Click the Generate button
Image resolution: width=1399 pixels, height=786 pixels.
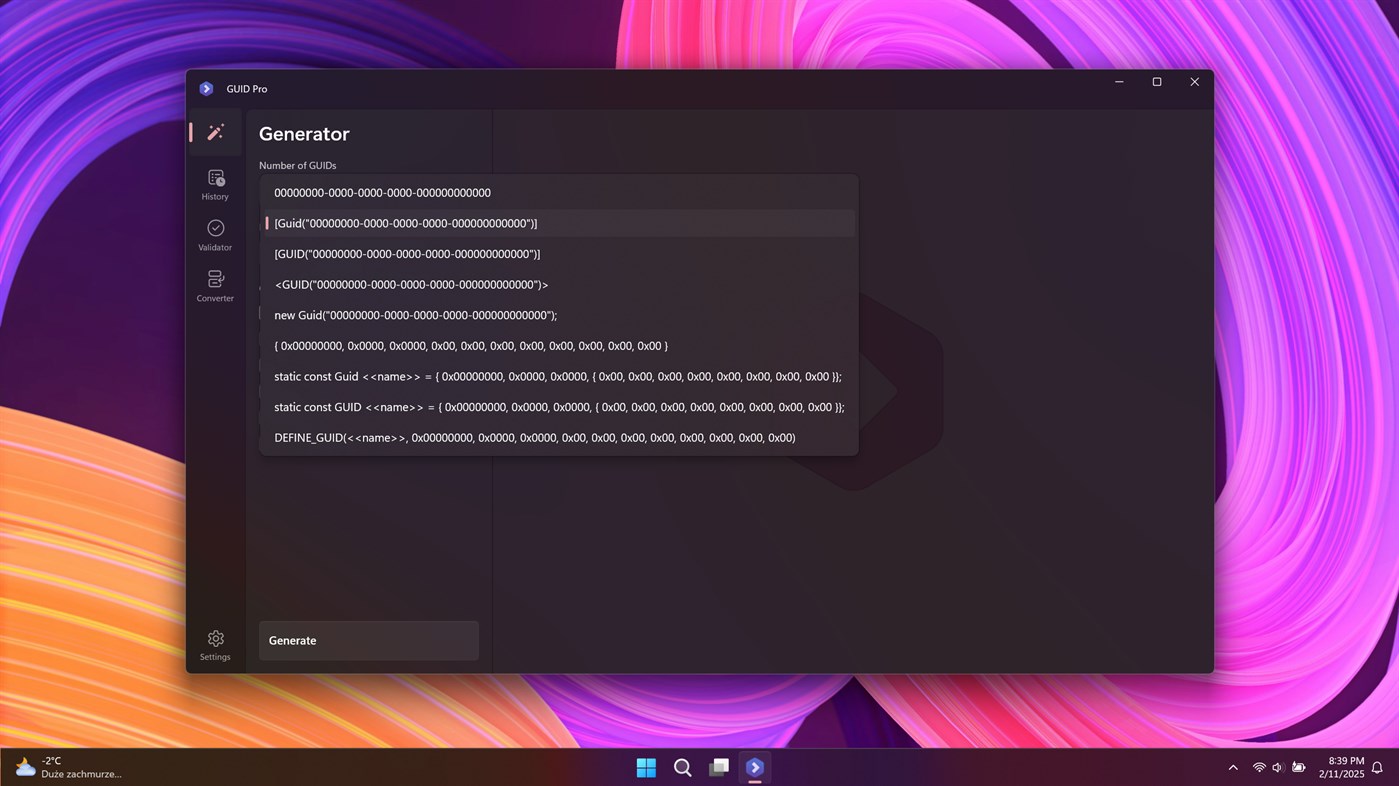[x=368, y=640]
